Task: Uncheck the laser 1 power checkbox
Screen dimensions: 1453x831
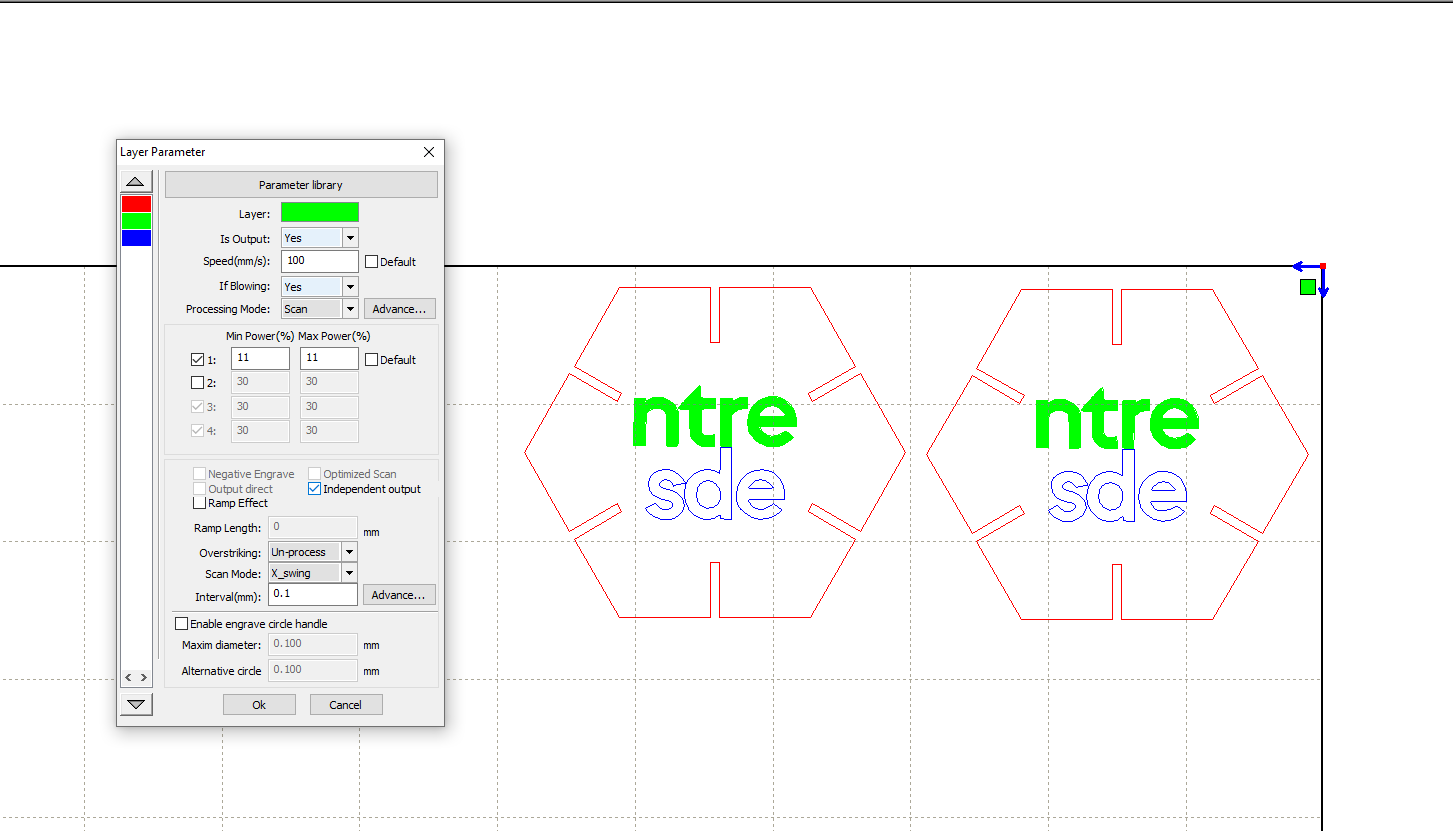Action: [197, 360]
